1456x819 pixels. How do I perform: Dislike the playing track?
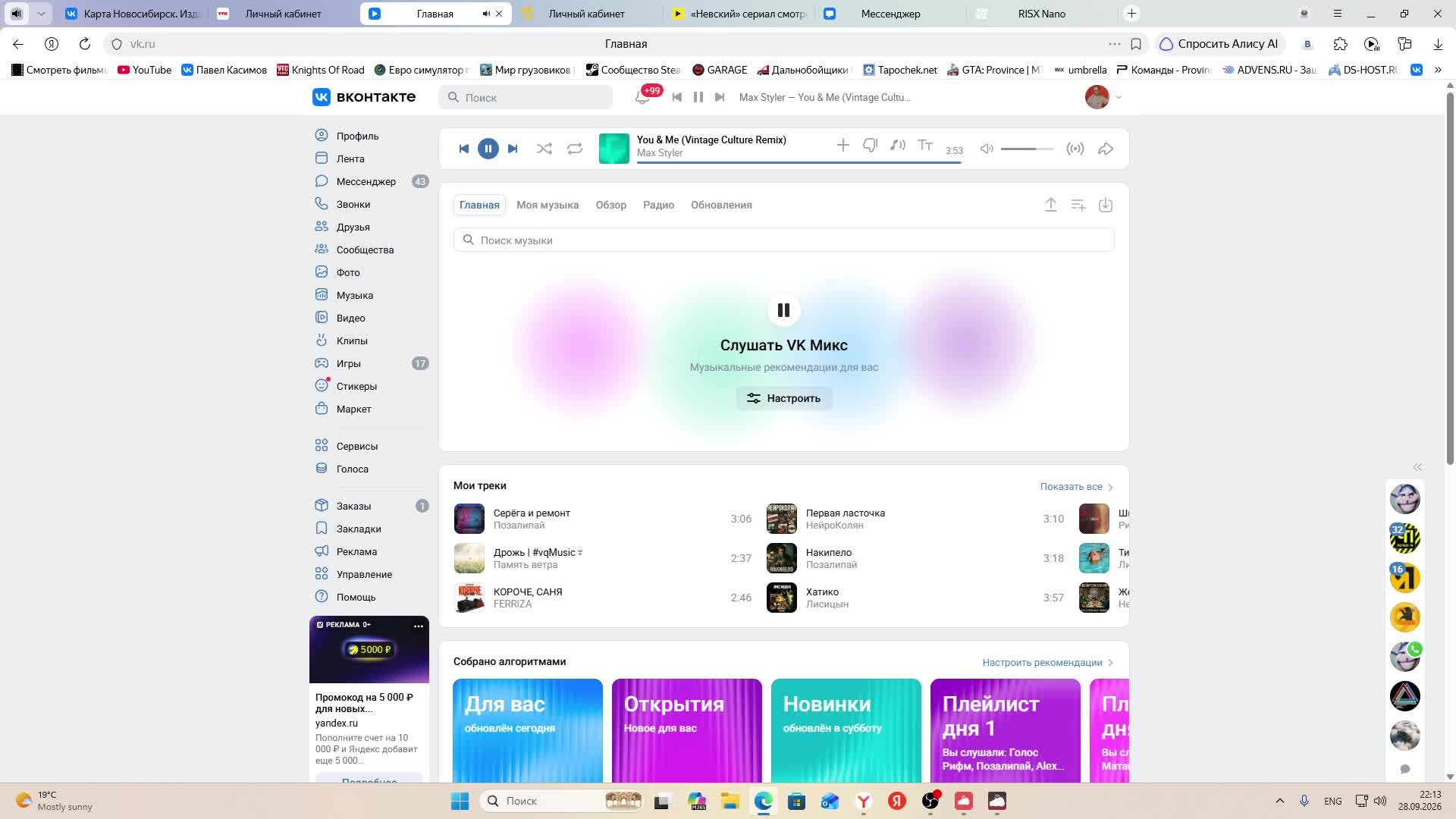pyautogui.click(x=870, y=145)
